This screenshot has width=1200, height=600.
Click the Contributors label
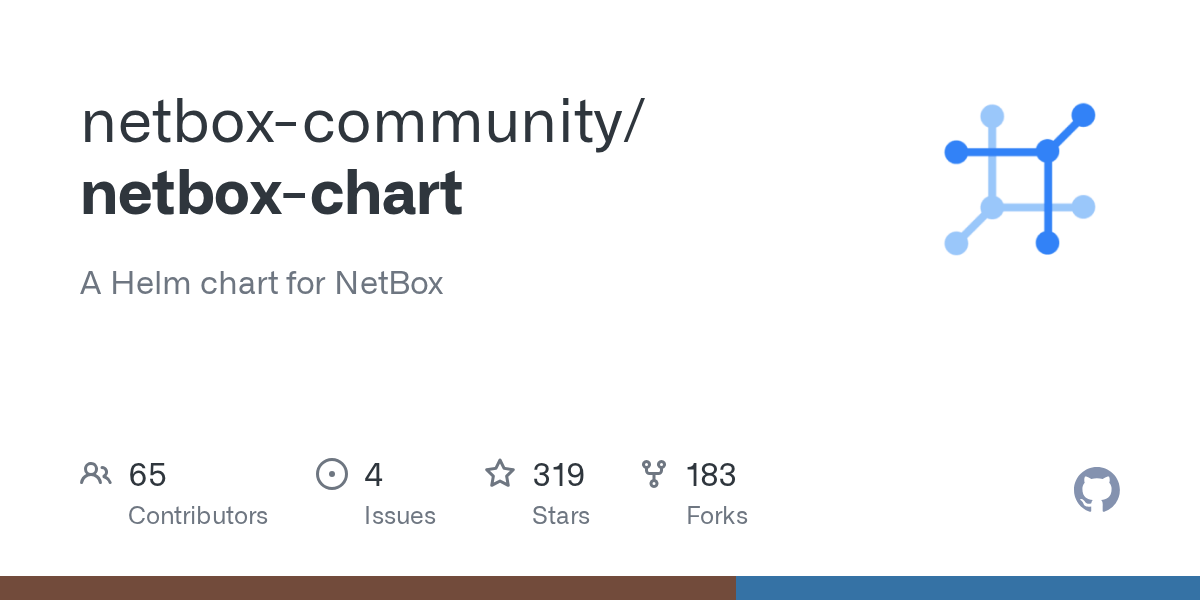point(198,516)
